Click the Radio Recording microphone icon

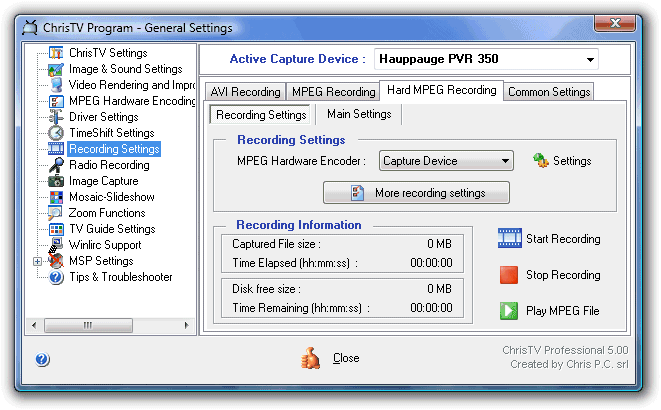click(56, 165)
